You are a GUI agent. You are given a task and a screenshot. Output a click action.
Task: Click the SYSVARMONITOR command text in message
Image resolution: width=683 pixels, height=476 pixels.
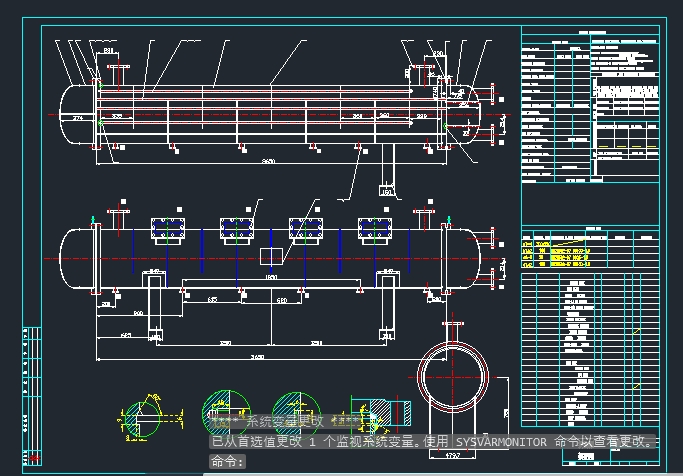coord(501,442)
